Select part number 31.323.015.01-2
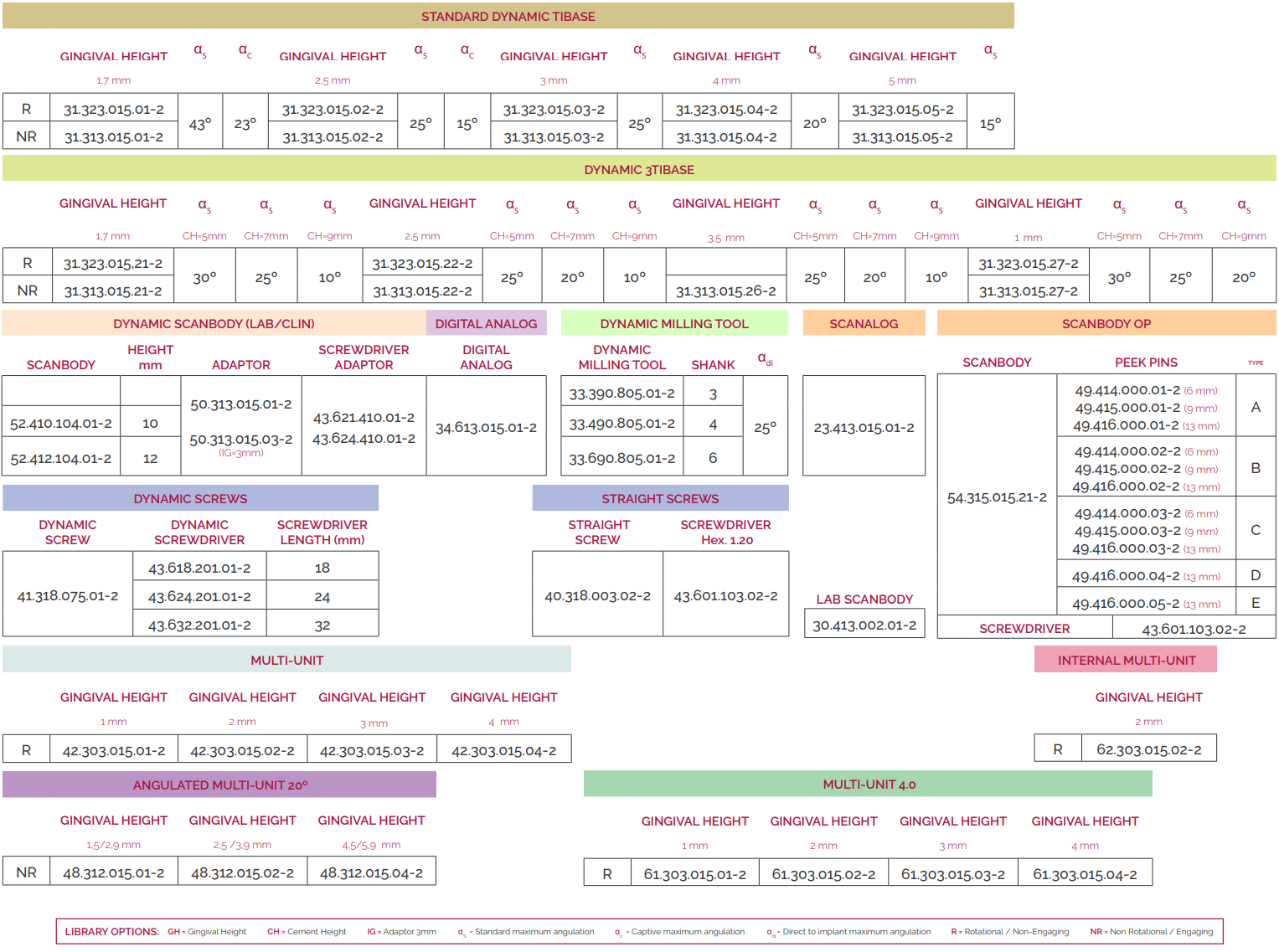1279x952 pixels. [114, 110]
